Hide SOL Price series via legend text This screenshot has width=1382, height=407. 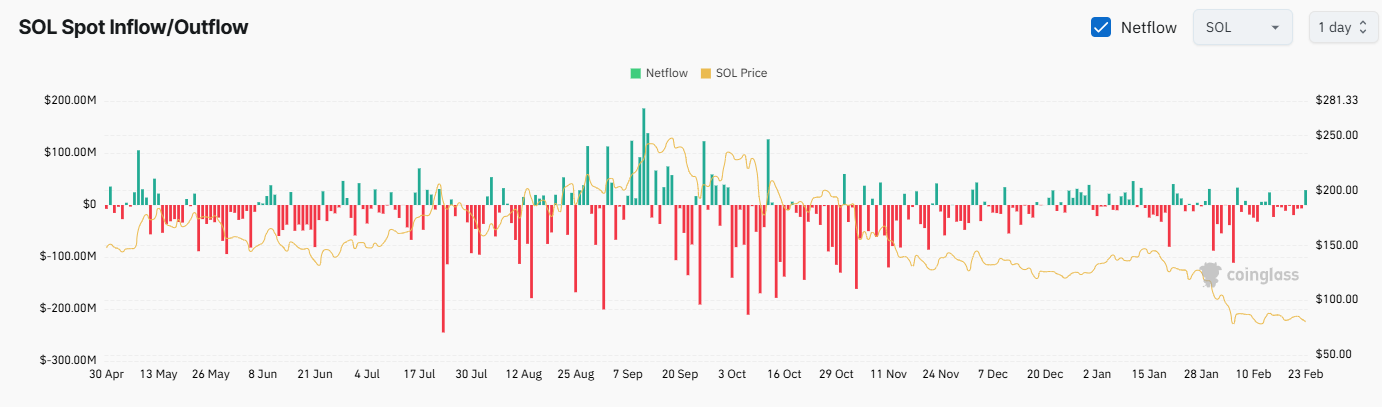[741, 73]
